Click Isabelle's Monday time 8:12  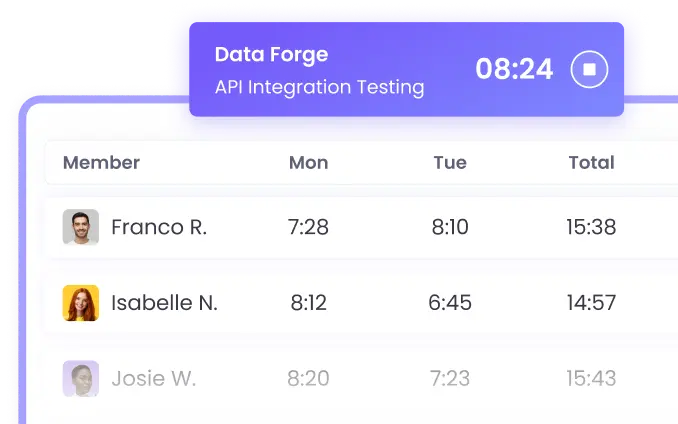coord(308,303)
